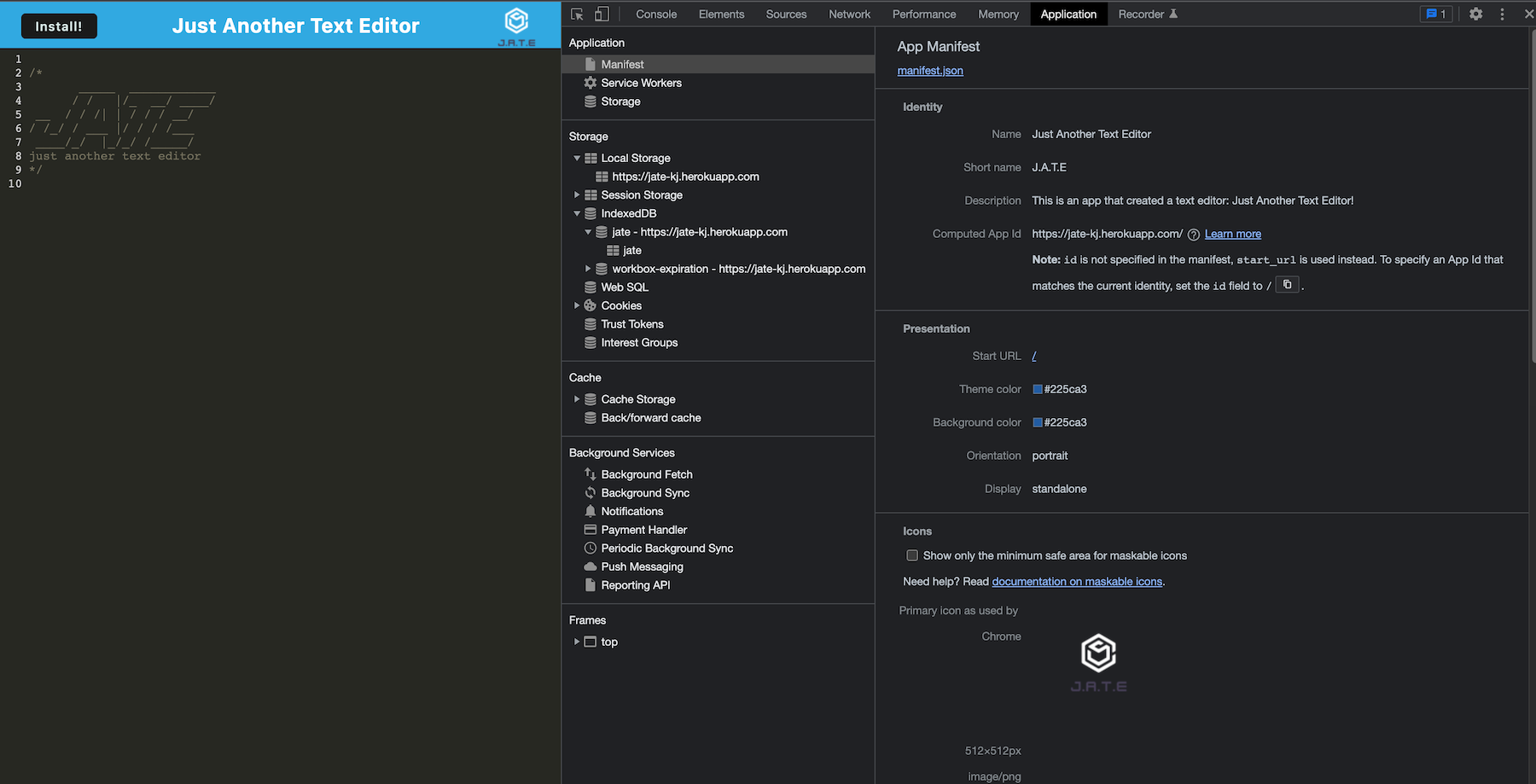The height and width of the screenshot is (784, 1536).
Task: Enable minimum safe area for maskable icons
Action: click(912, 555)
